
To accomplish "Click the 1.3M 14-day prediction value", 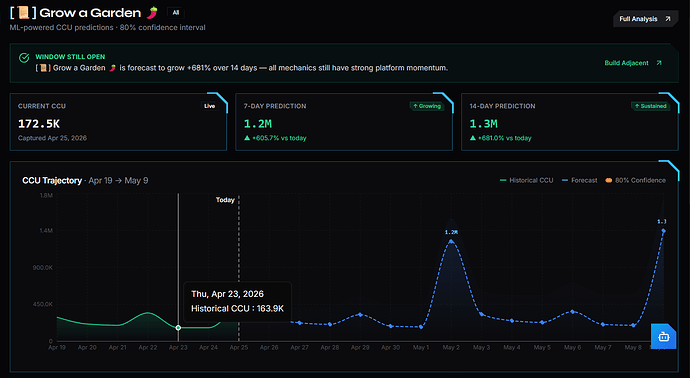I will (484, 124).
